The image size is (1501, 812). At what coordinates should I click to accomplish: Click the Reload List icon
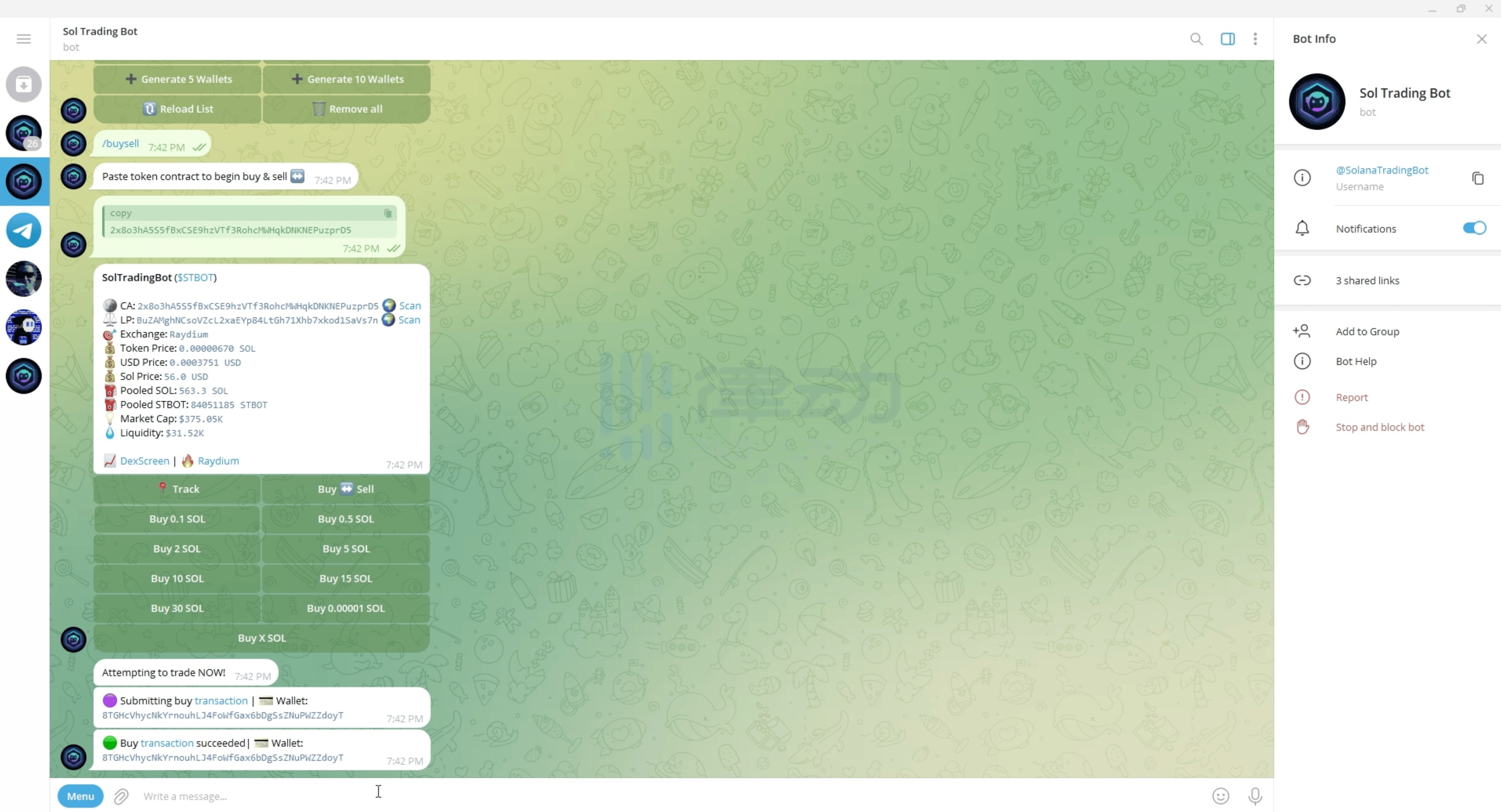150,108
